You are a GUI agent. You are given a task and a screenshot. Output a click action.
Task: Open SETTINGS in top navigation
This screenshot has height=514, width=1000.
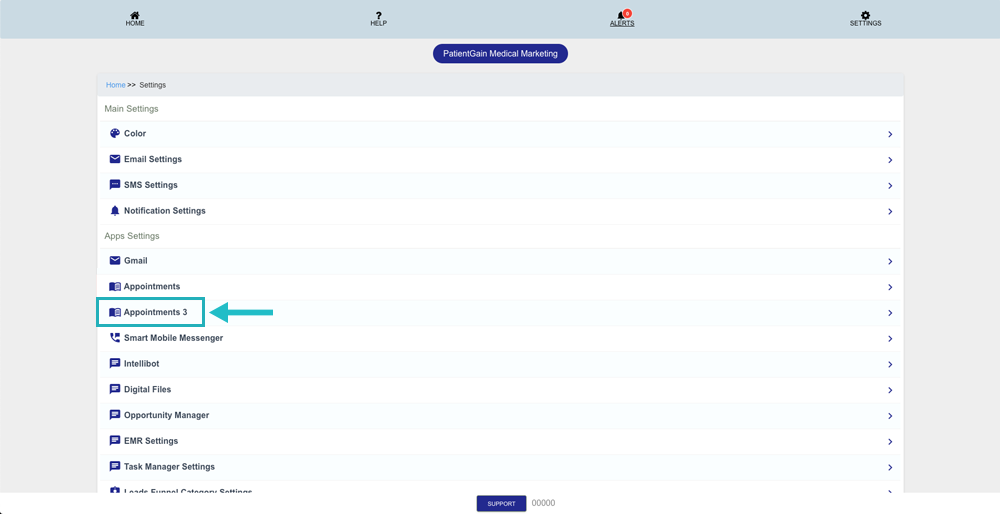865,24
